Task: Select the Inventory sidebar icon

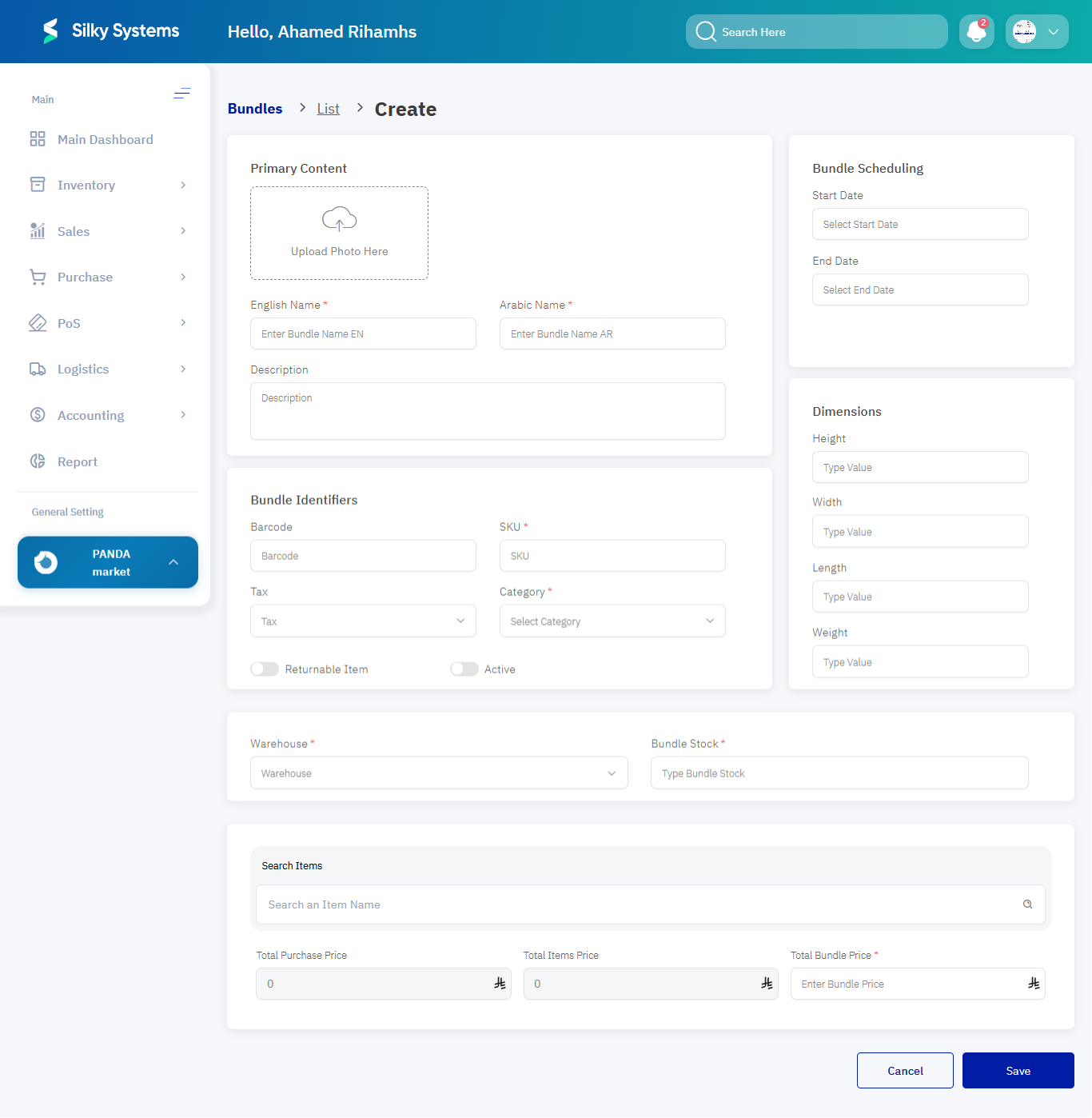Action: click(37, 184)
